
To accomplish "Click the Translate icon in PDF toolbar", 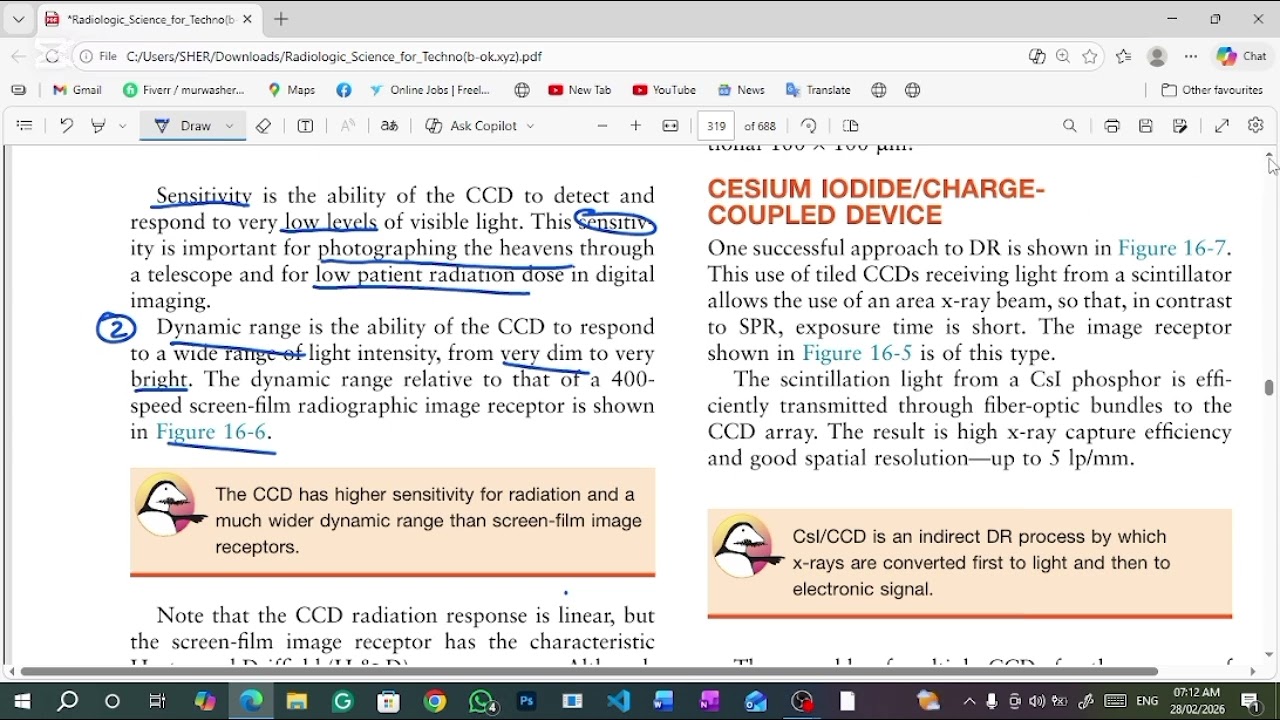I will tap(390, 126).
